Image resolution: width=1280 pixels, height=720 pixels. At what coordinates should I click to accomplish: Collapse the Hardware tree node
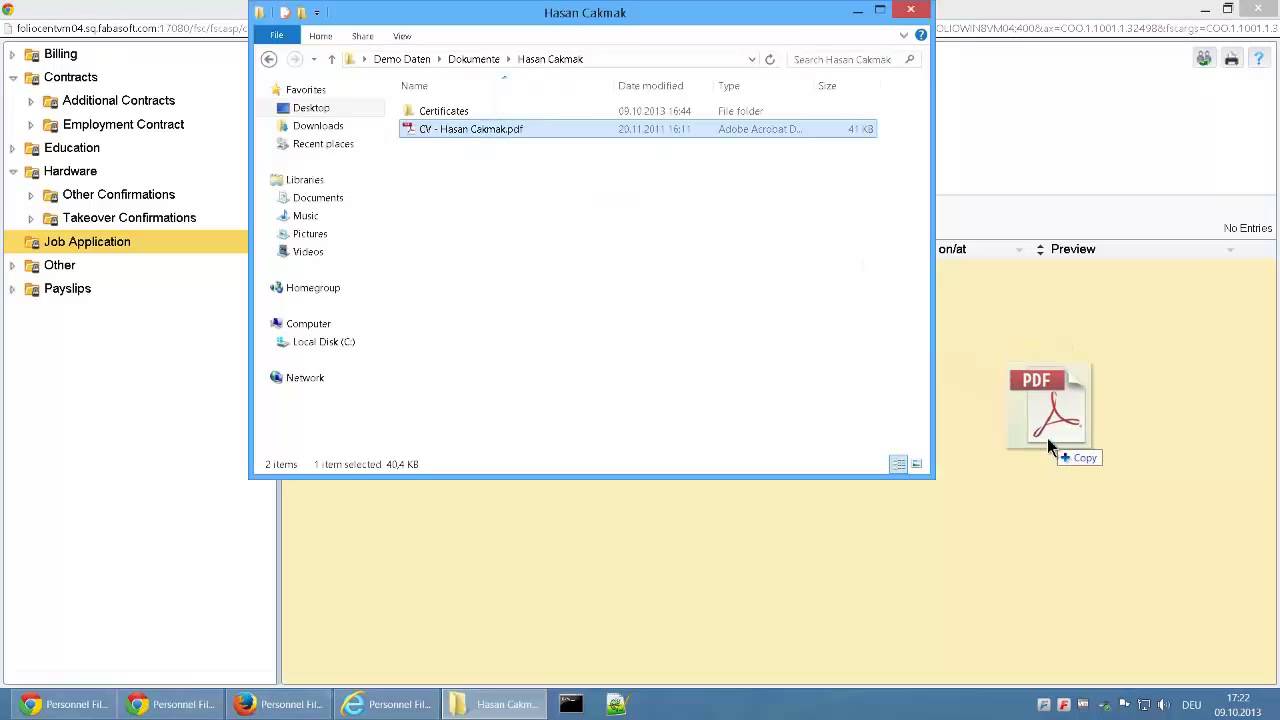click(12, 171)
